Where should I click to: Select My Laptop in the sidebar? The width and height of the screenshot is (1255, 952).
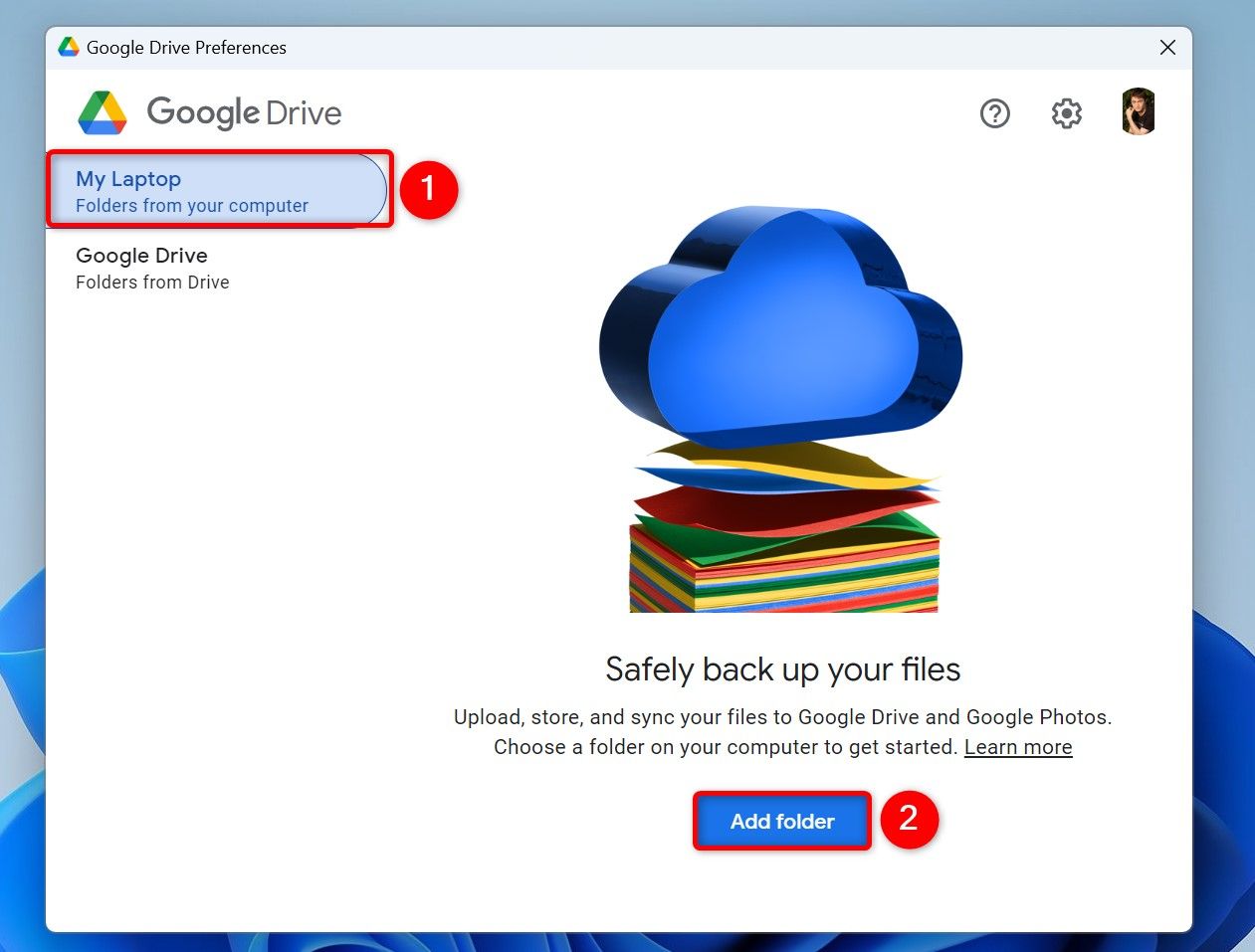point(217,190)
